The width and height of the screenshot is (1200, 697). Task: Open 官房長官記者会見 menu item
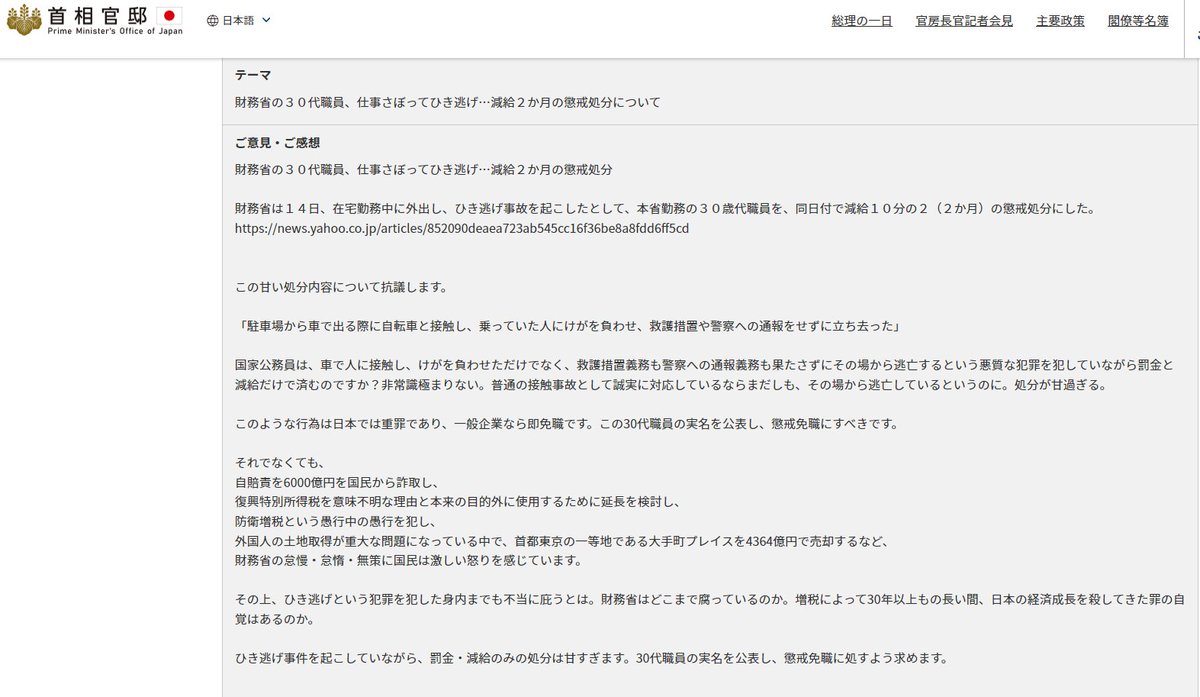coord(964,21)
